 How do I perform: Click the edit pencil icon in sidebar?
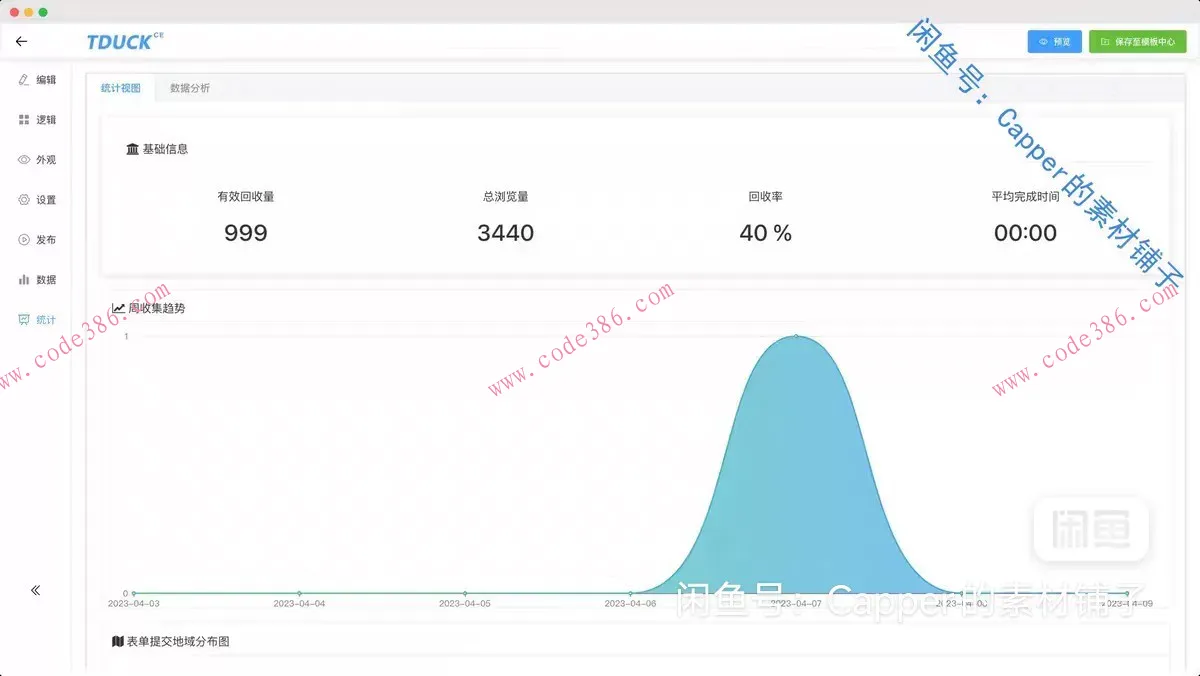[24, 79]
